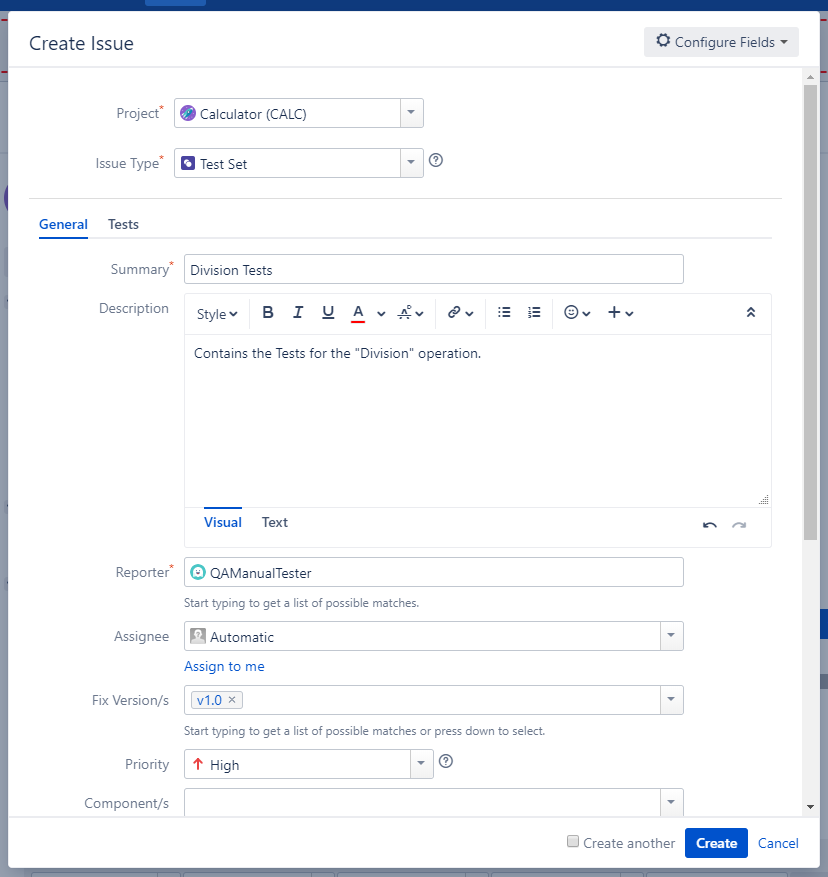This screenshot has width=828, height=877.
Task: Switch editor to Visual mode
Action: point(223,522)
